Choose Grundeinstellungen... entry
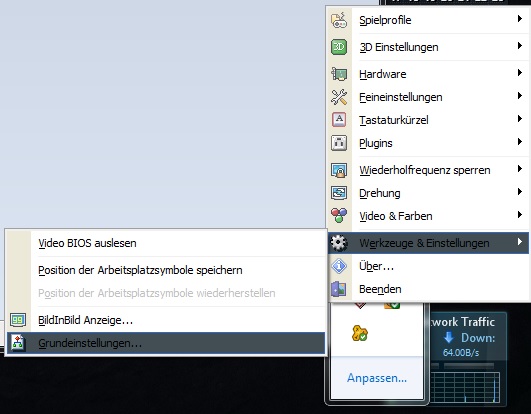531x414 pixels. click(x=166, y=343)
